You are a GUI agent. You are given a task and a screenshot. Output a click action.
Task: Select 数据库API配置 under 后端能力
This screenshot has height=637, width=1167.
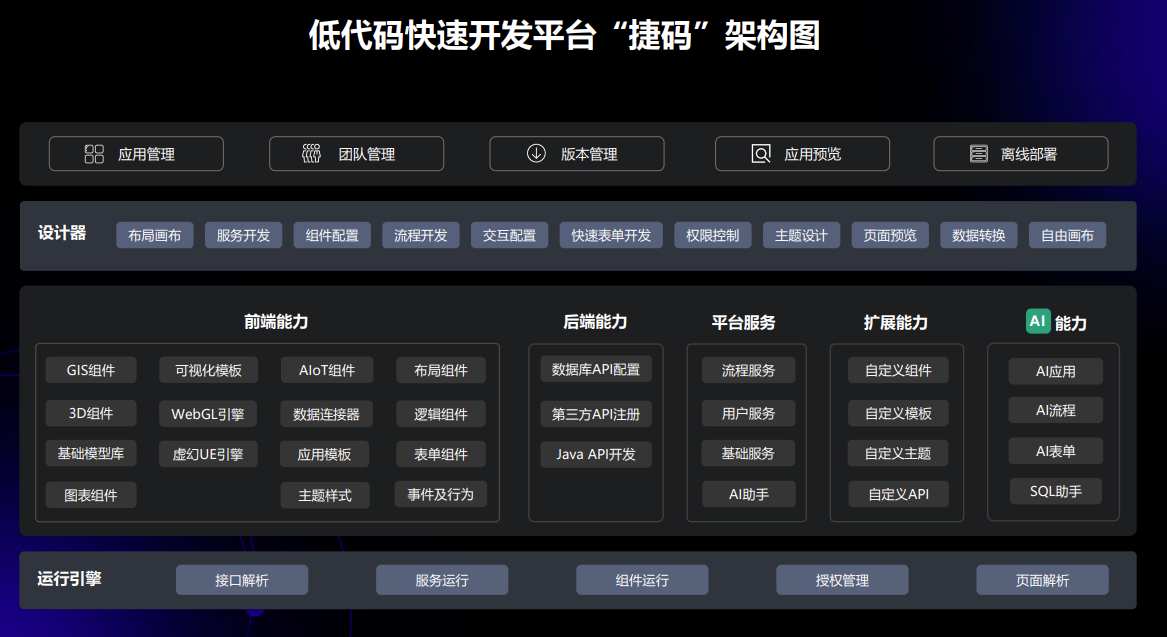[596, 369]
